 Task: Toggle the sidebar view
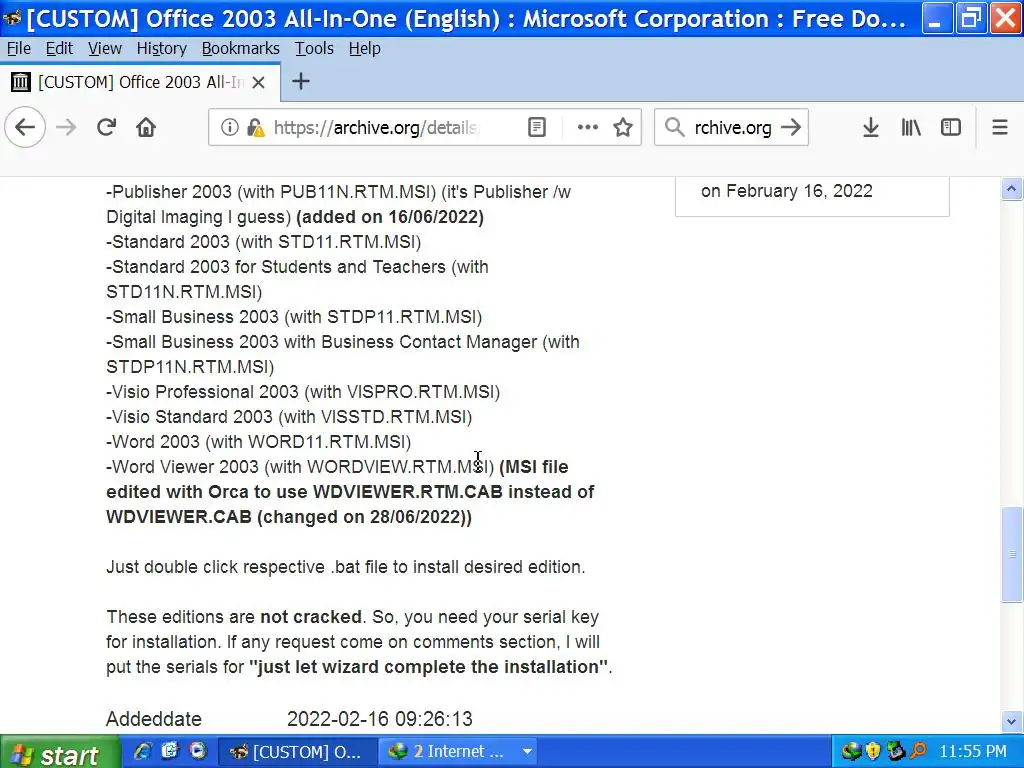coord(951,127)
